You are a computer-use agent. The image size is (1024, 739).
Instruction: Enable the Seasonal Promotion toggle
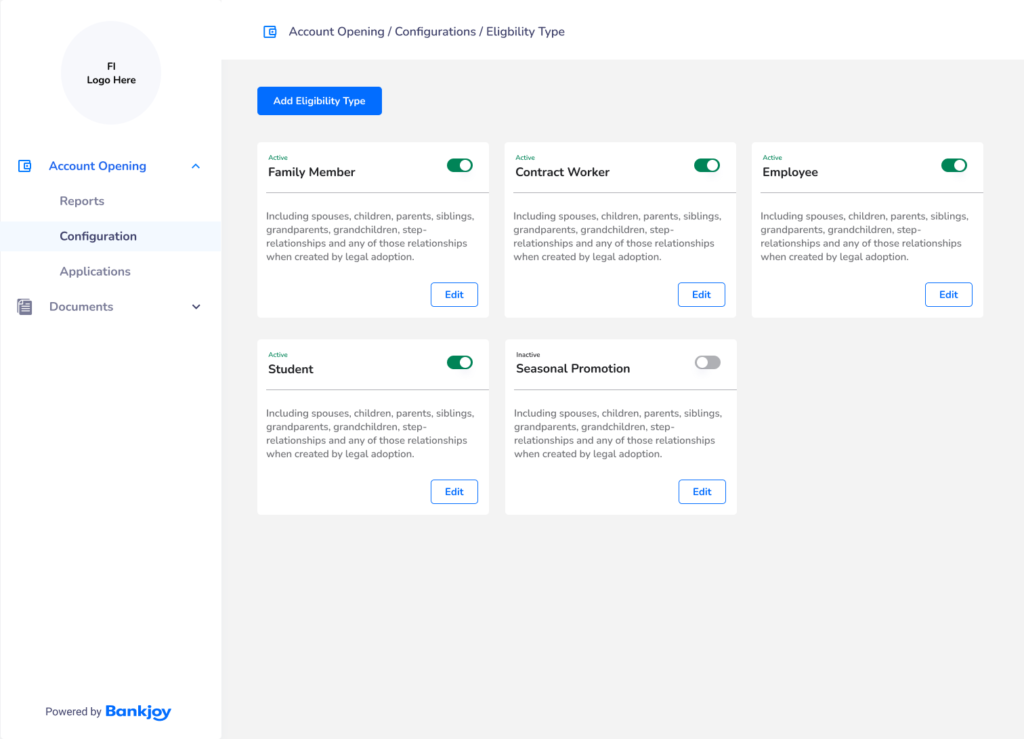[x=707, y=362]
